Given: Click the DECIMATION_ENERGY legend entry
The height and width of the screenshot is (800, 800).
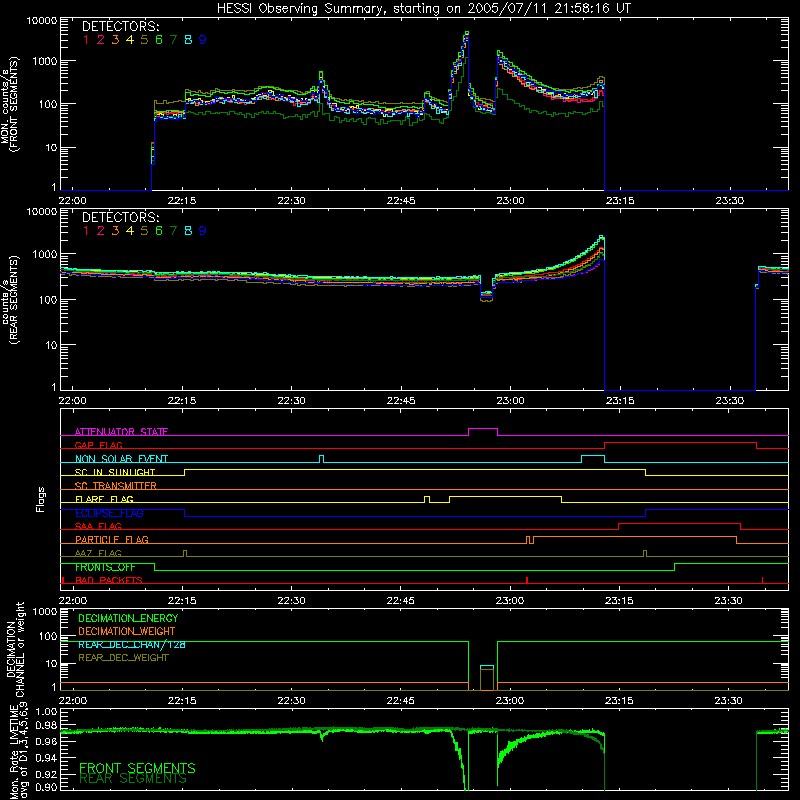Looking at the screenshot, I should (x=128, y=618).
